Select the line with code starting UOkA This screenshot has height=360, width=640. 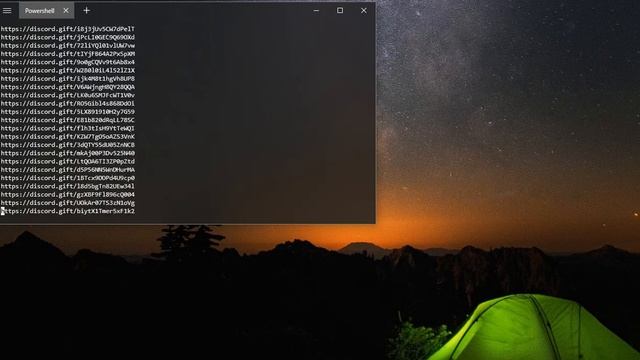tap(67, 203)
